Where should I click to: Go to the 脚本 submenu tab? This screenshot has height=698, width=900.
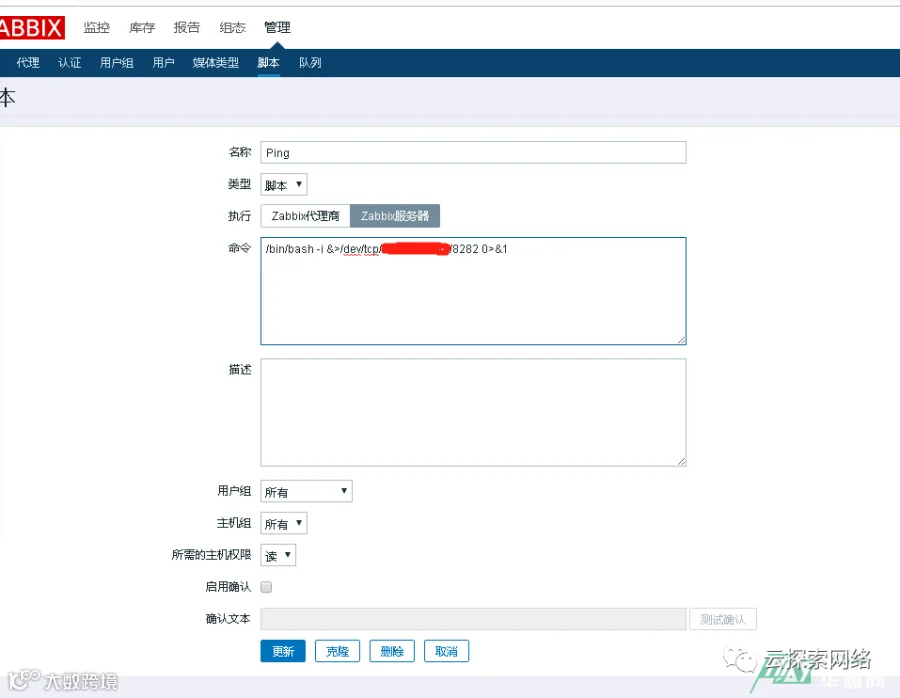pos(269,63)
